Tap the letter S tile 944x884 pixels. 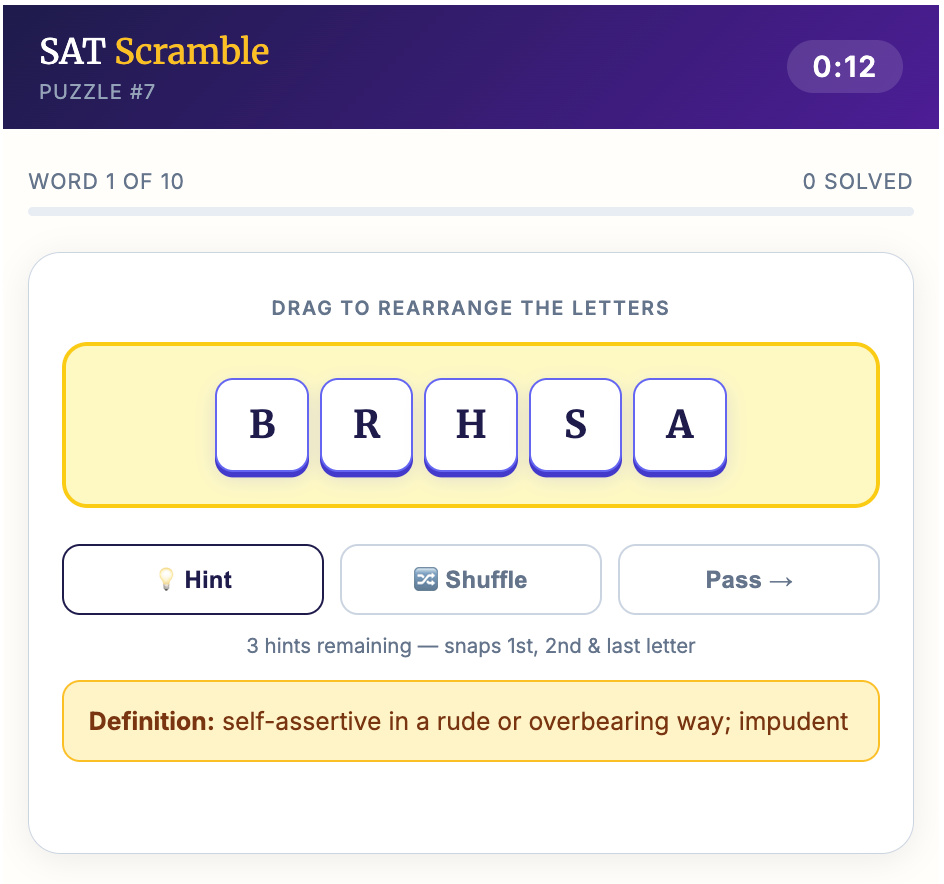pos(575,425)
